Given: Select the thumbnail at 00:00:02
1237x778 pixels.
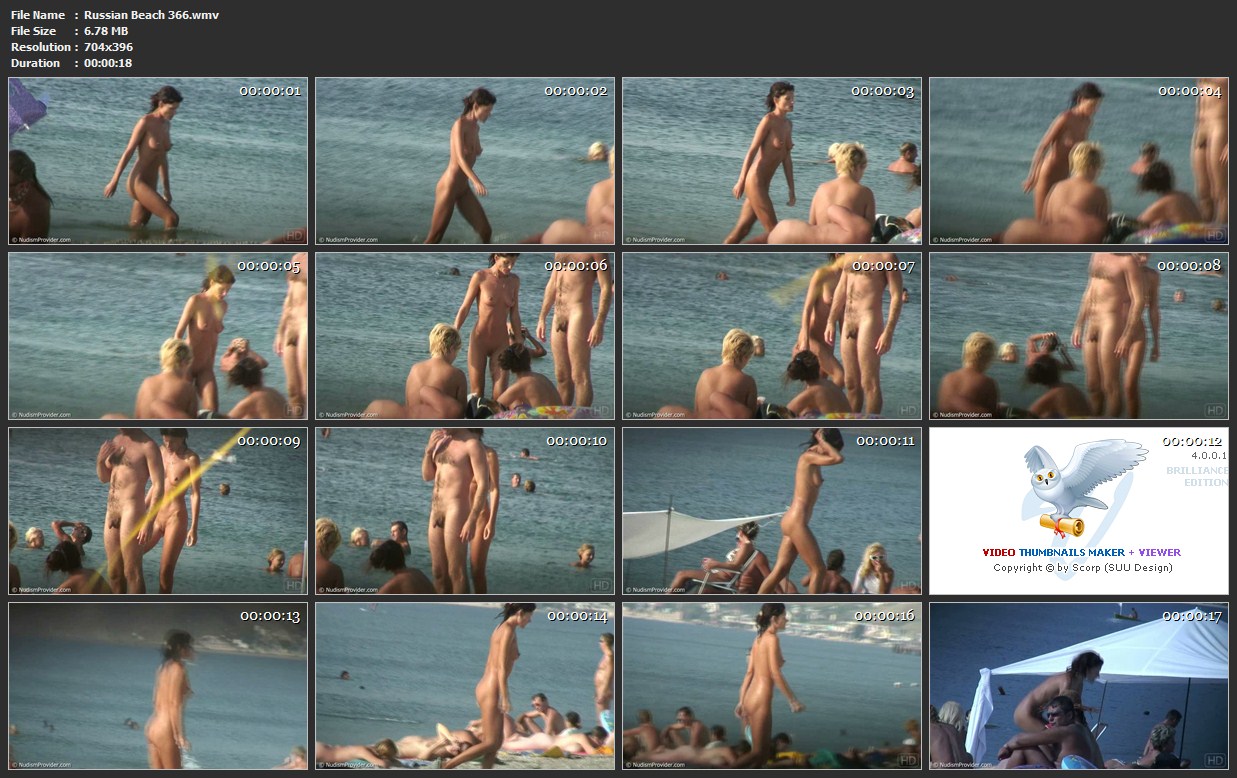Looking at the screenshot, I should 465,161.
